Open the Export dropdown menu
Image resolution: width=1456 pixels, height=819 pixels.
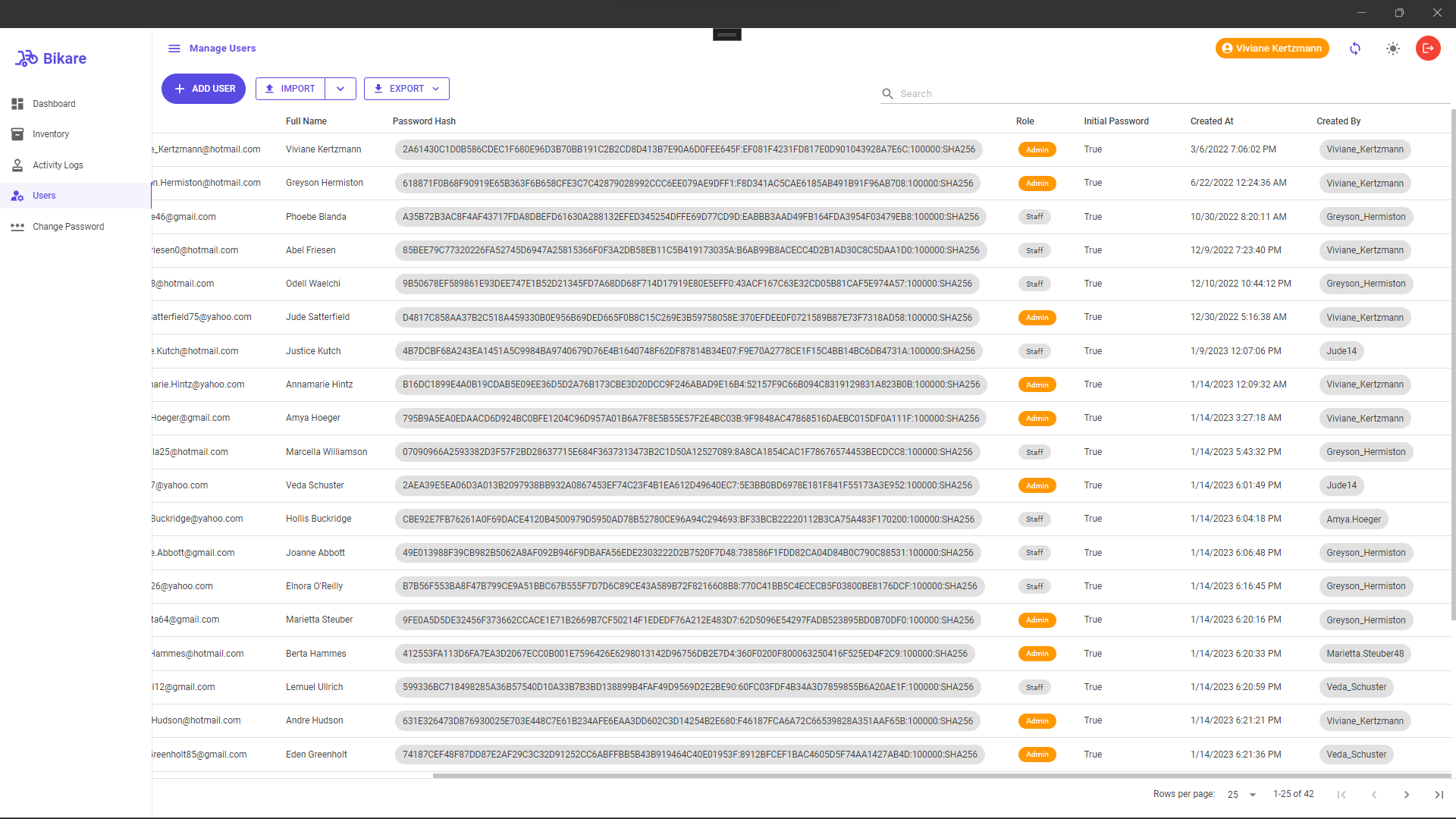click(406, 89)
